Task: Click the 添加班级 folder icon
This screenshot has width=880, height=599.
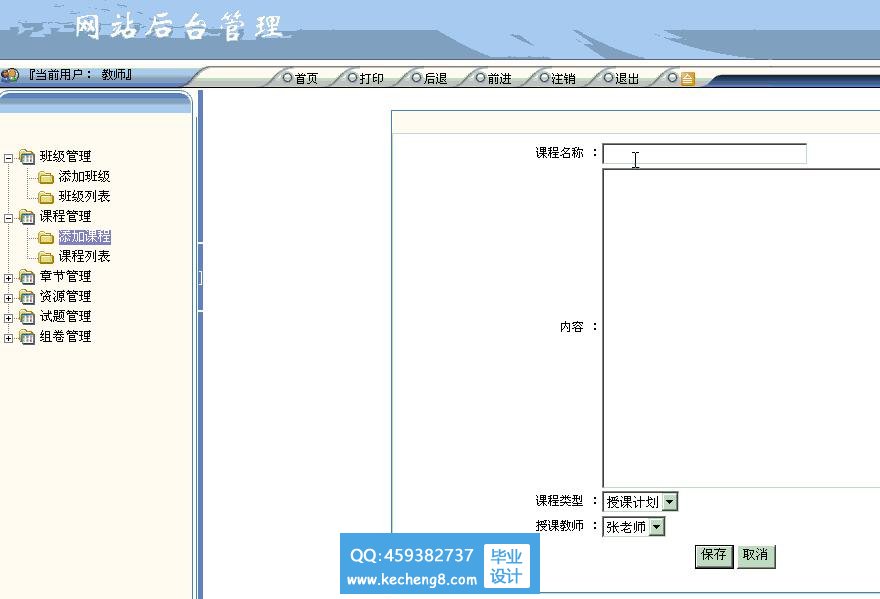Action: [46, 178]
